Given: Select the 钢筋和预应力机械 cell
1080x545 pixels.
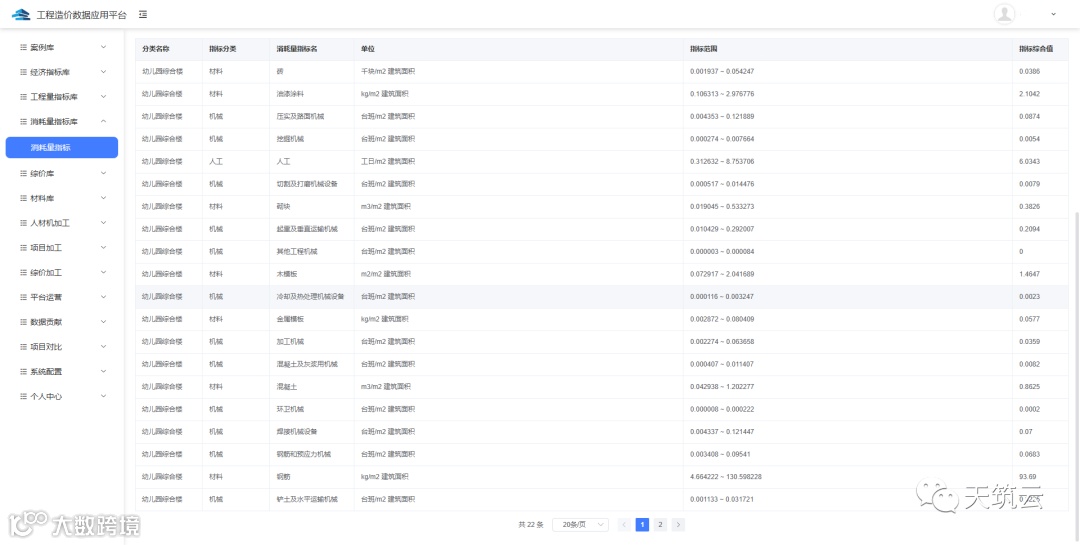Looking at the screenshot, I should (x=311, y=454).
